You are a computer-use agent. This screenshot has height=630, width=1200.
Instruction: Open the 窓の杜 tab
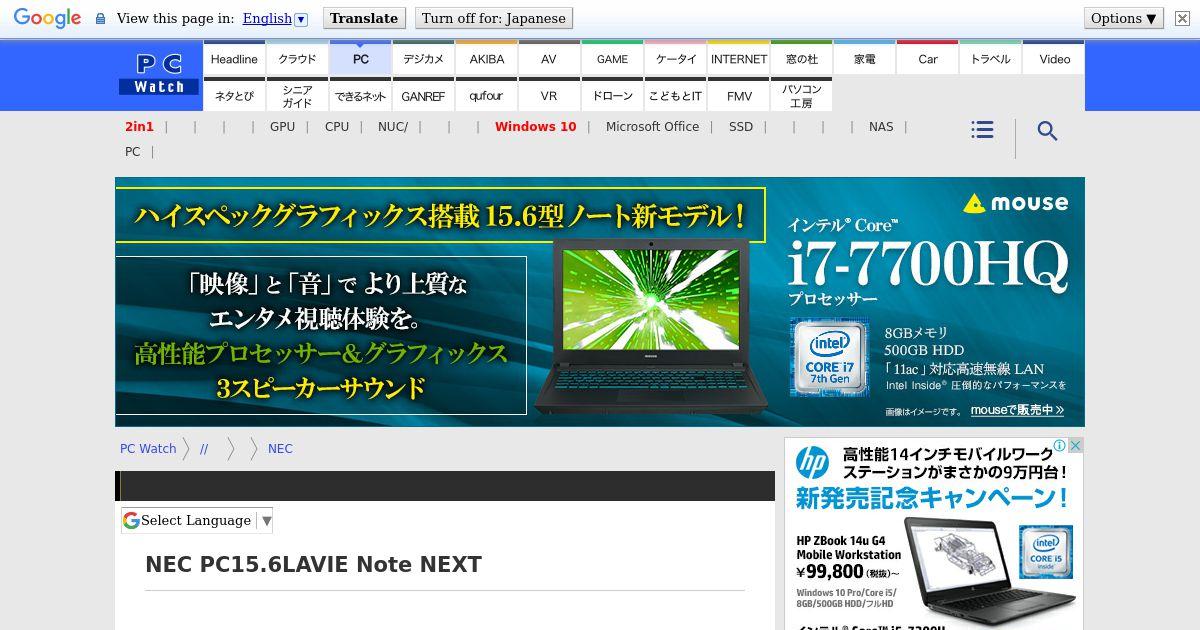click(x=801, y=59)
